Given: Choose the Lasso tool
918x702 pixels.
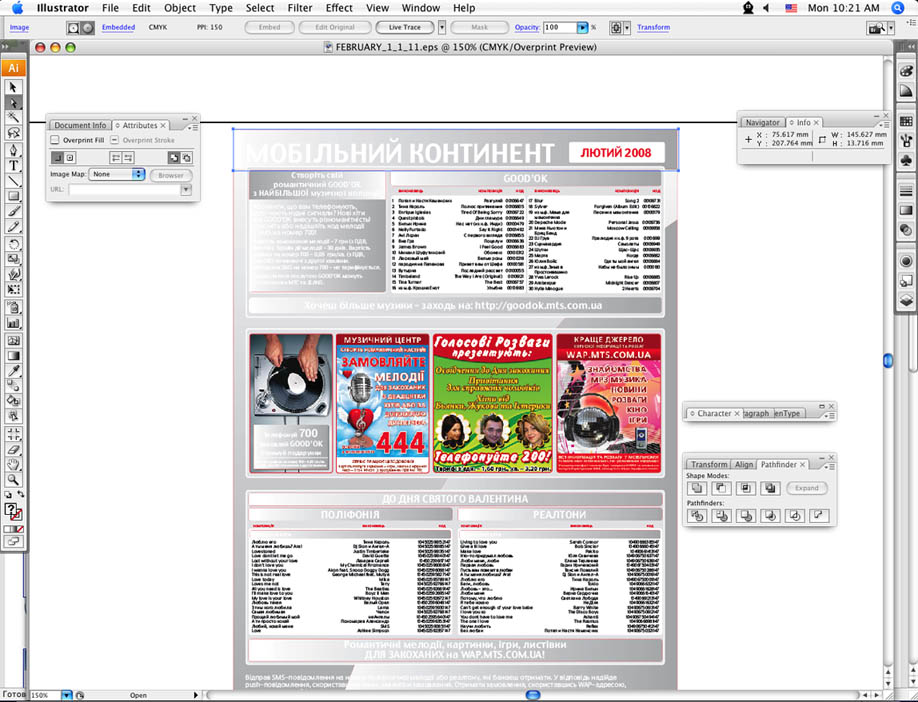Looking at the screenshot, I should pos(13,133).
